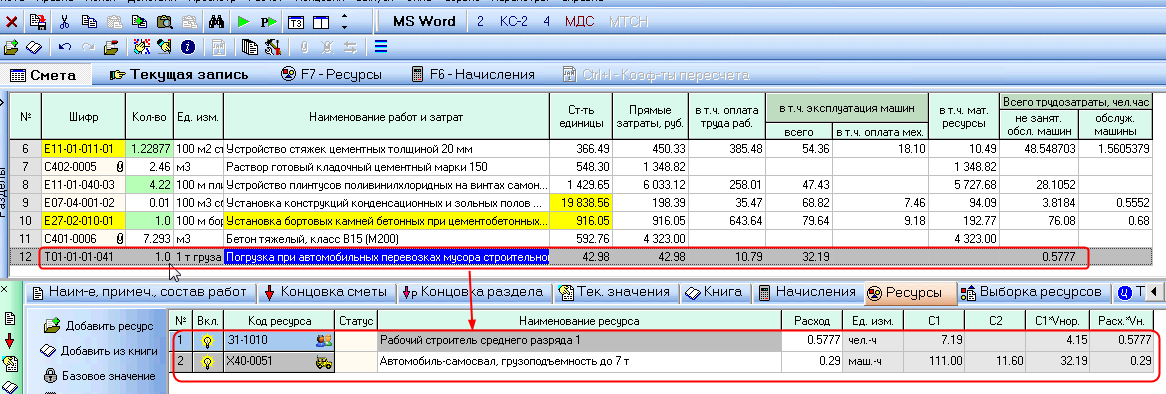This screenshot has width=1166, height=394.
Task: Click the open book icon in second toolbar
Action: tap(34, 47)
